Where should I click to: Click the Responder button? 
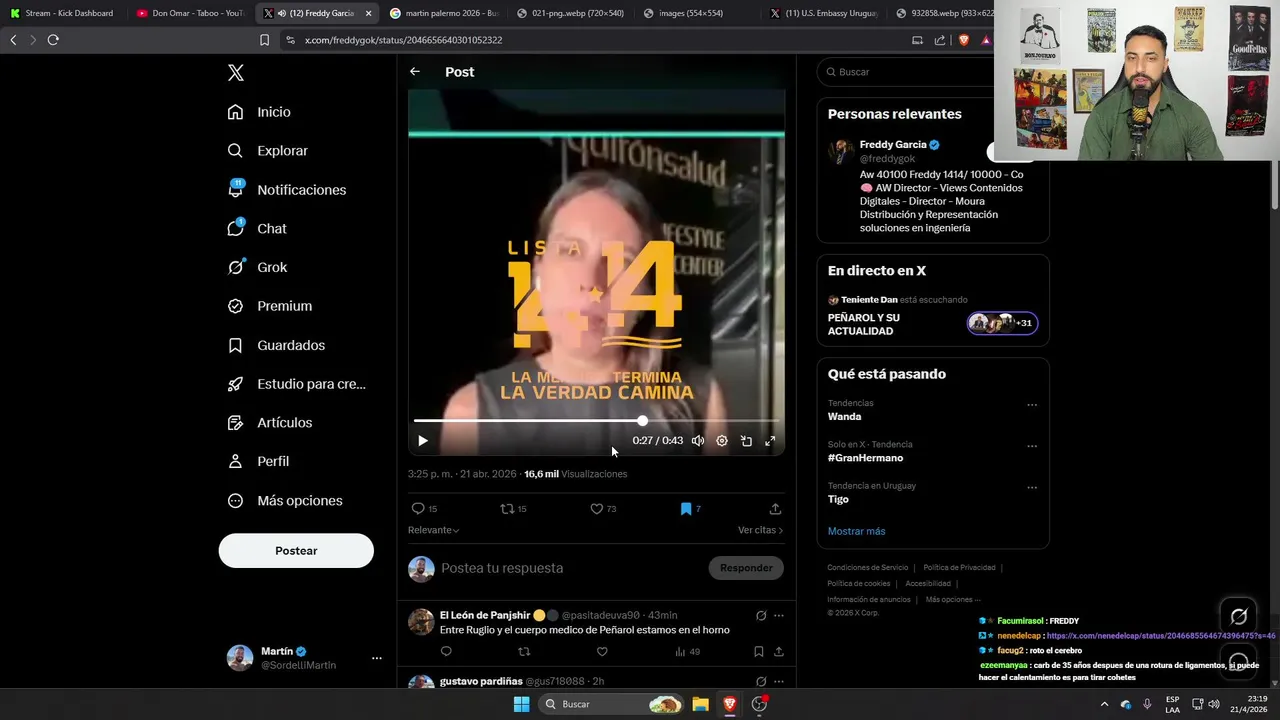click(x=746, y=568)
